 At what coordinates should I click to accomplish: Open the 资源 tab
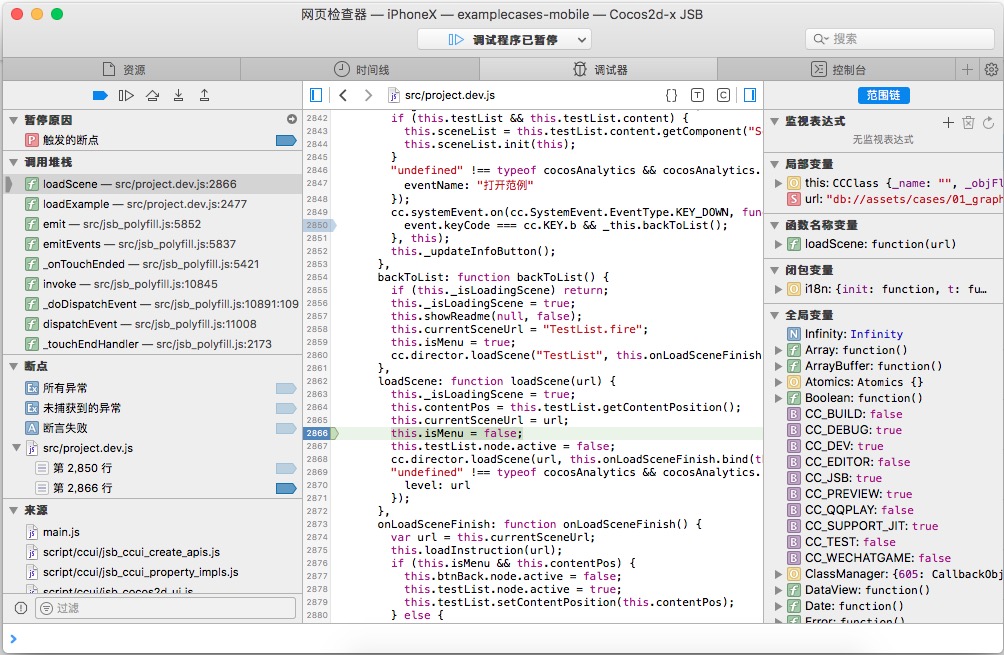(122, 69)
